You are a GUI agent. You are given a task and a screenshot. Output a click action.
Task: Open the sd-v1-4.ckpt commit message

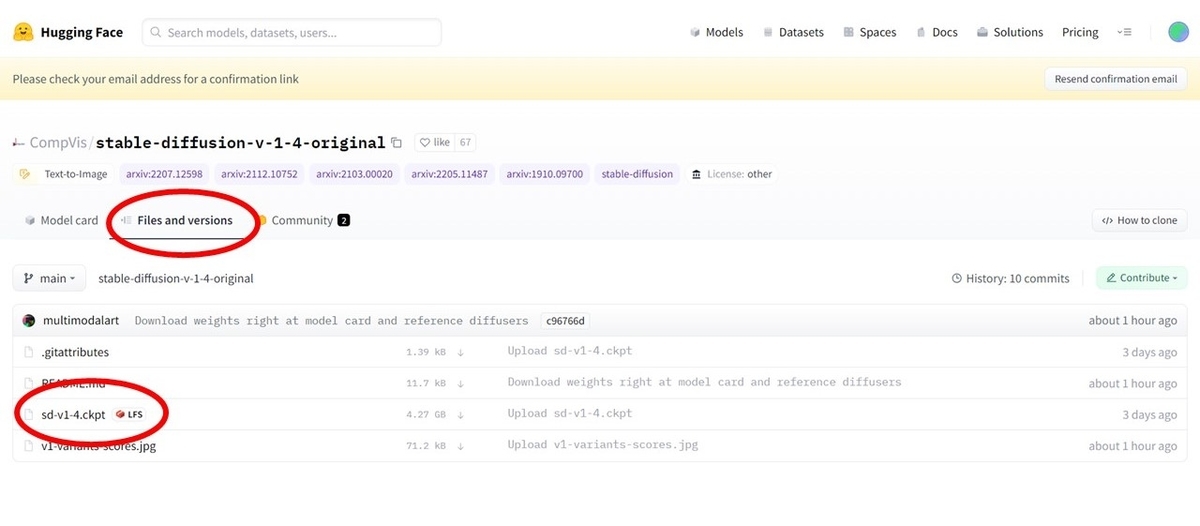point(570,414)
